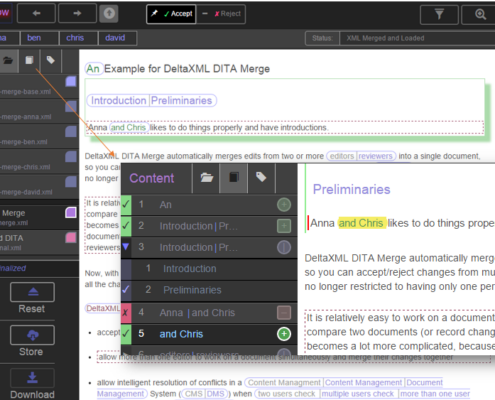Select the merge-david.xml file row
The image size is (495, 400).
(39, 187)
